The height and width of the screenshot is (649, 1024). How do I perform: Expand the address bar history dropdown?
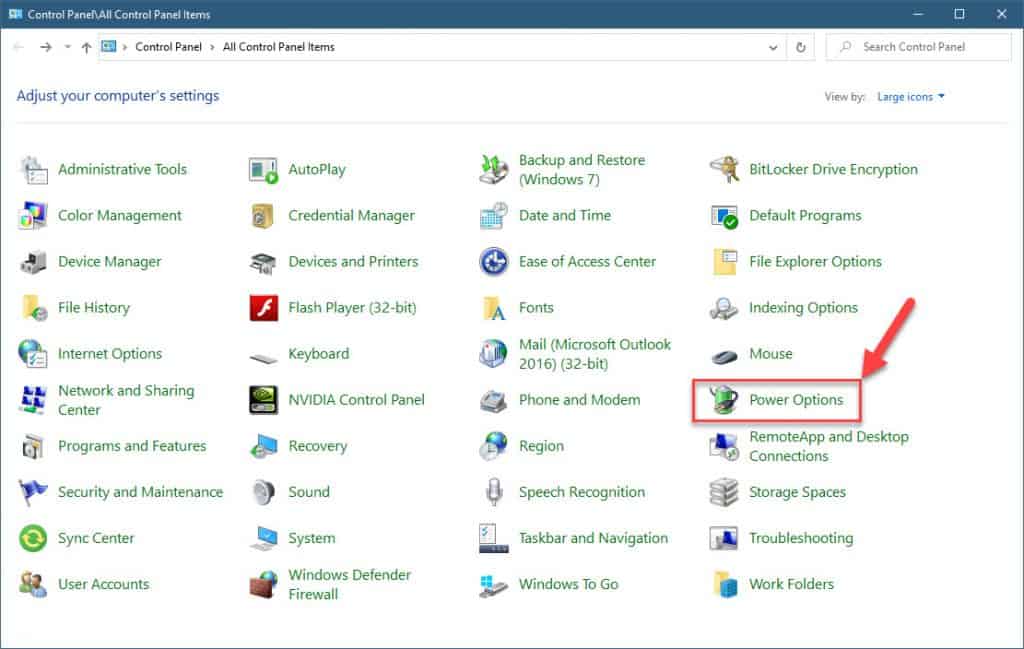pyautogui.click(x=772, y=46)
